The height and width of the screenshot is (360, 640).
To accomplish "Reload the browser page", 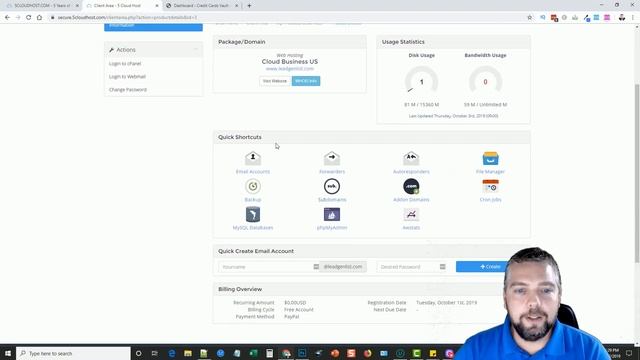I will 29,18.
